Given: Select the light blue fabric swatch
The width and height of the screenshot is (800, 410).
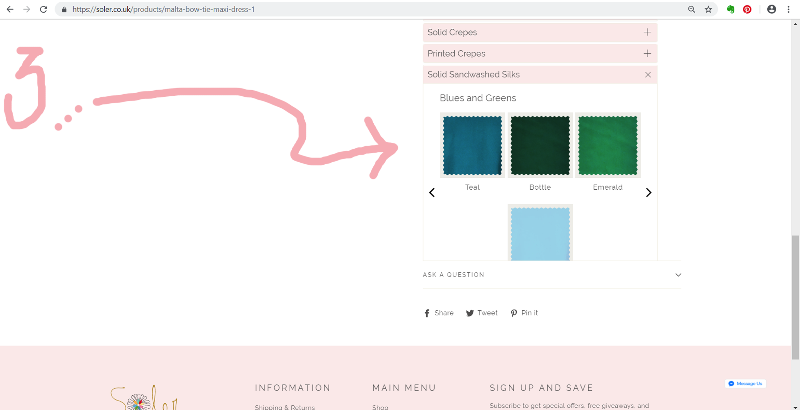Looking at the screenshot, I should tap(540, 233).
